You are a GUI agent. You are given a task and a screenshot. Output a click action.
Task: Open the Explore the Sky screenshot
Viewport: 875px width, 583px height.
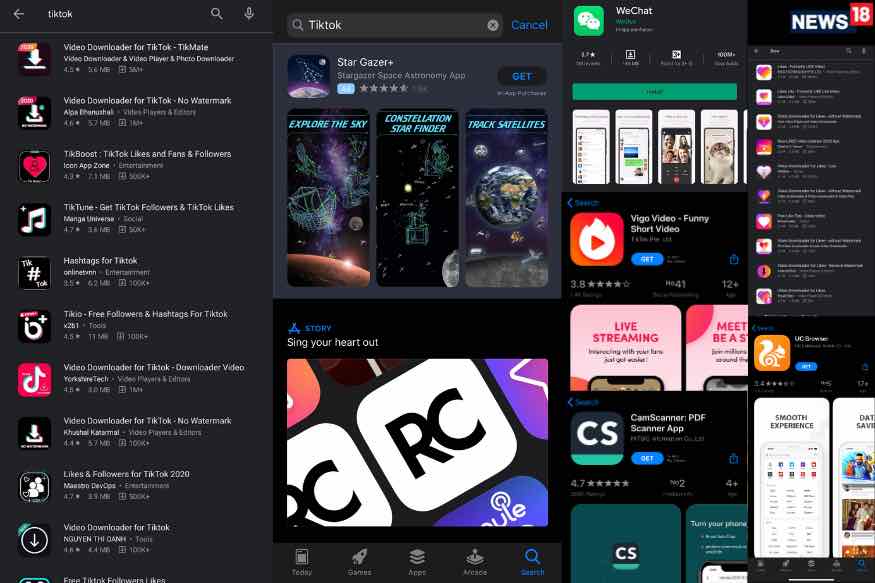point(328,198)
